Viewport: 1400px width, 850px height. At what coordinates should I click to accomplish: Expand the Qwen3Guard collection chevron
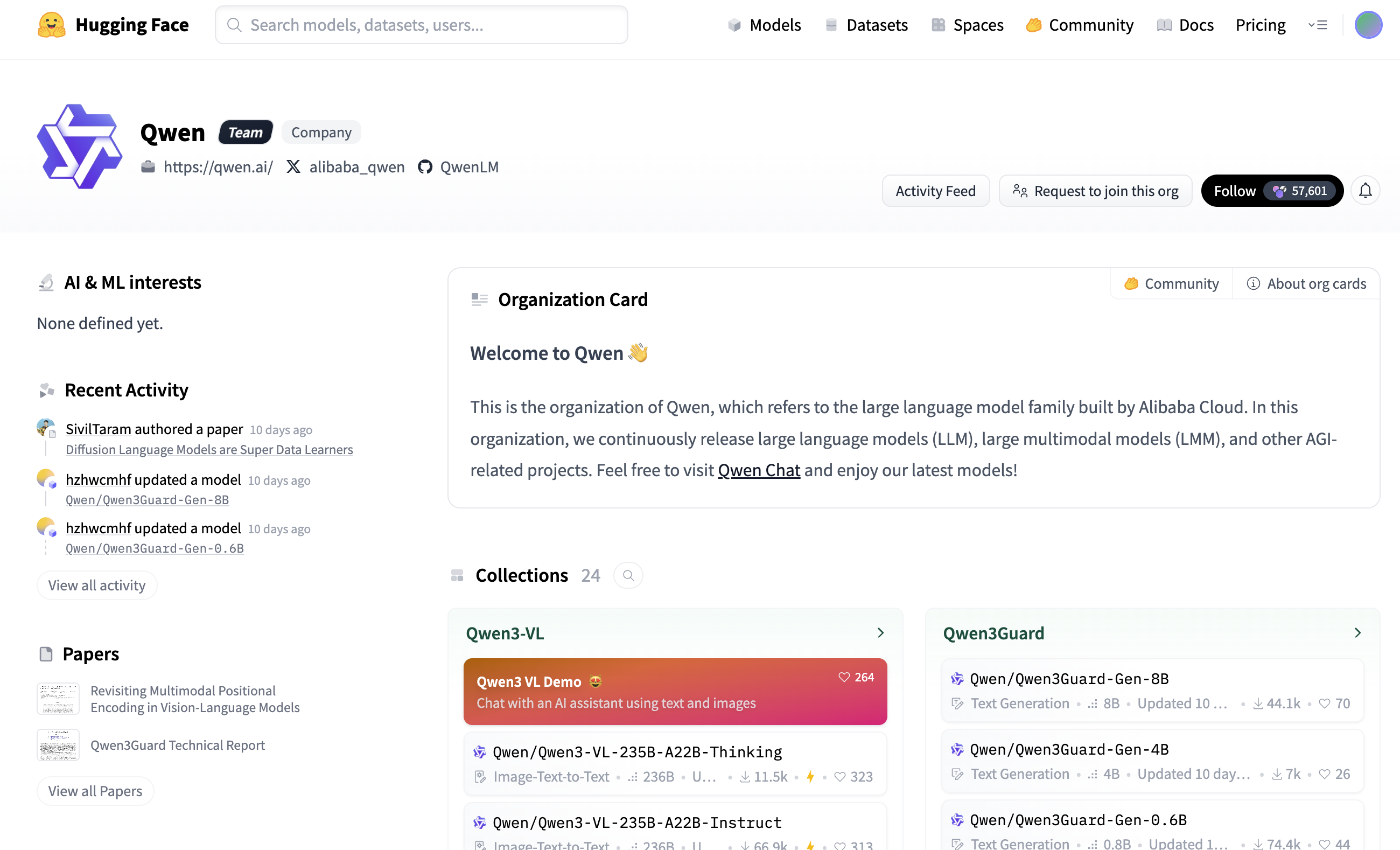pyautogui.click(x=1357, y=633)
